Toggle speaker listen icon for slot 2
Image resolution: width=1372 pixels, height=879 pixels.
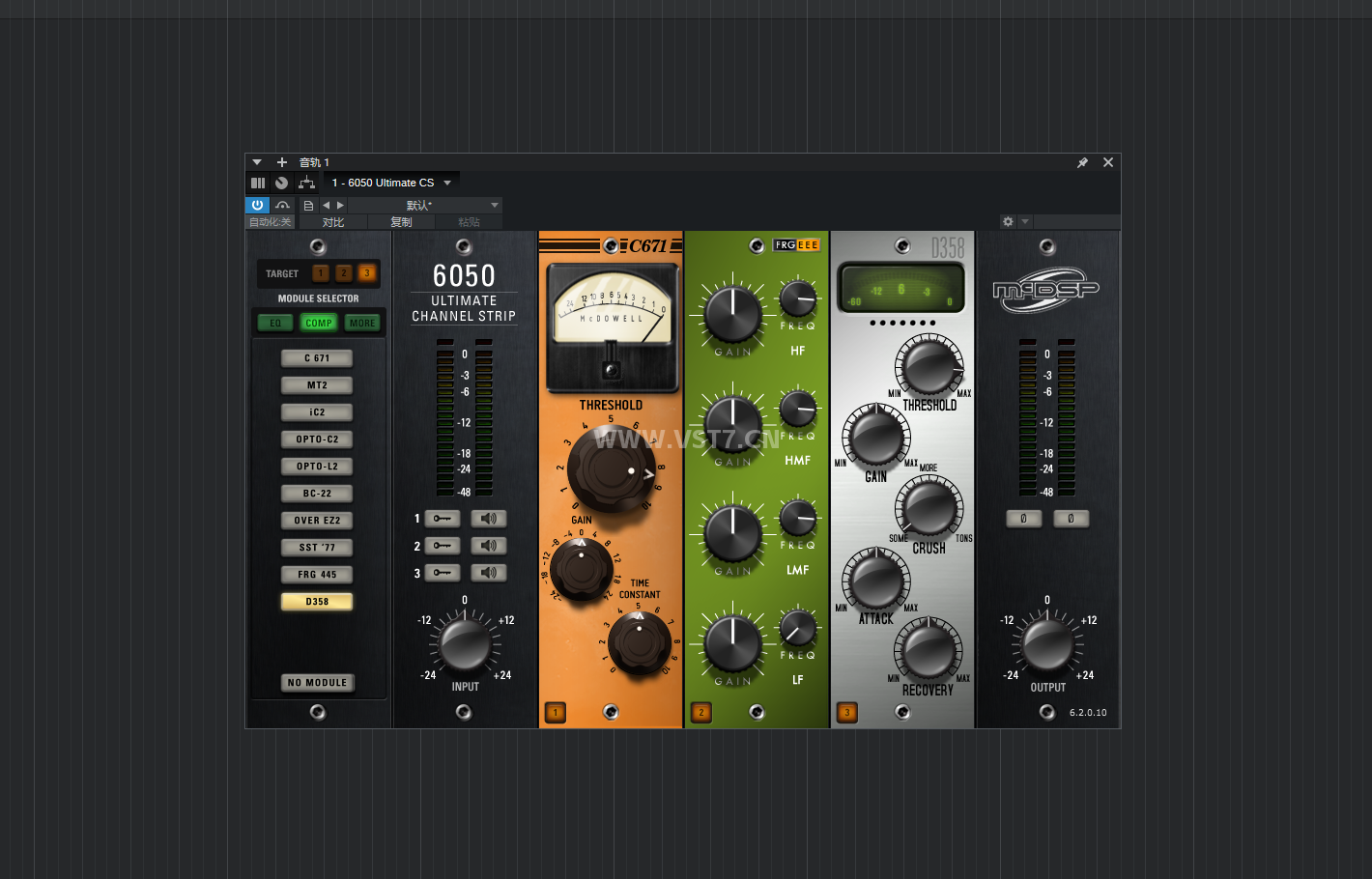tap(489, 546)
